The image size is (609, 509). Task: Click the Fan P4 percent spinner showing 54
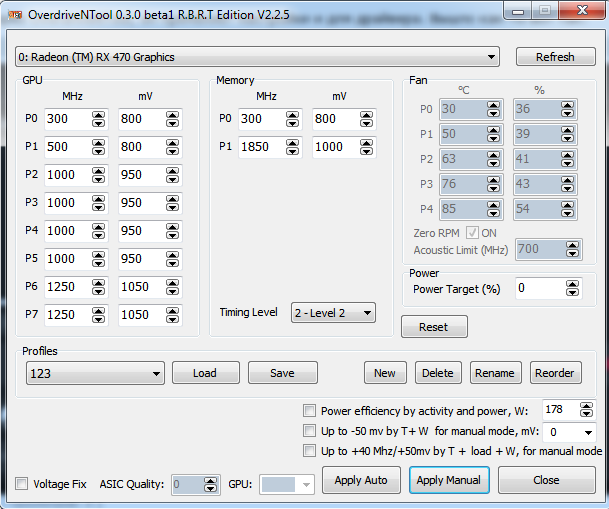(567, 209)
